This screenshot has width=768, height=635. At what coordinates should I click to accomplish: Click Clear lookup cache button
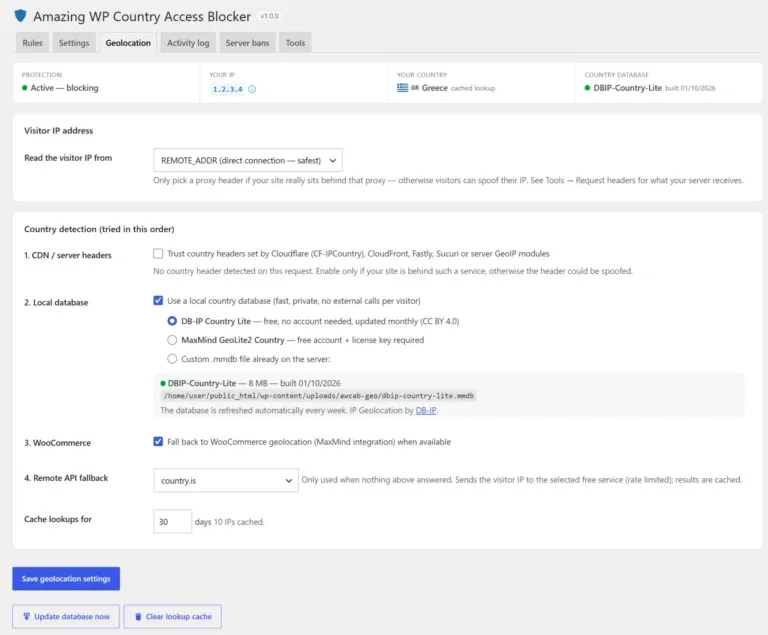pos(173,616)
